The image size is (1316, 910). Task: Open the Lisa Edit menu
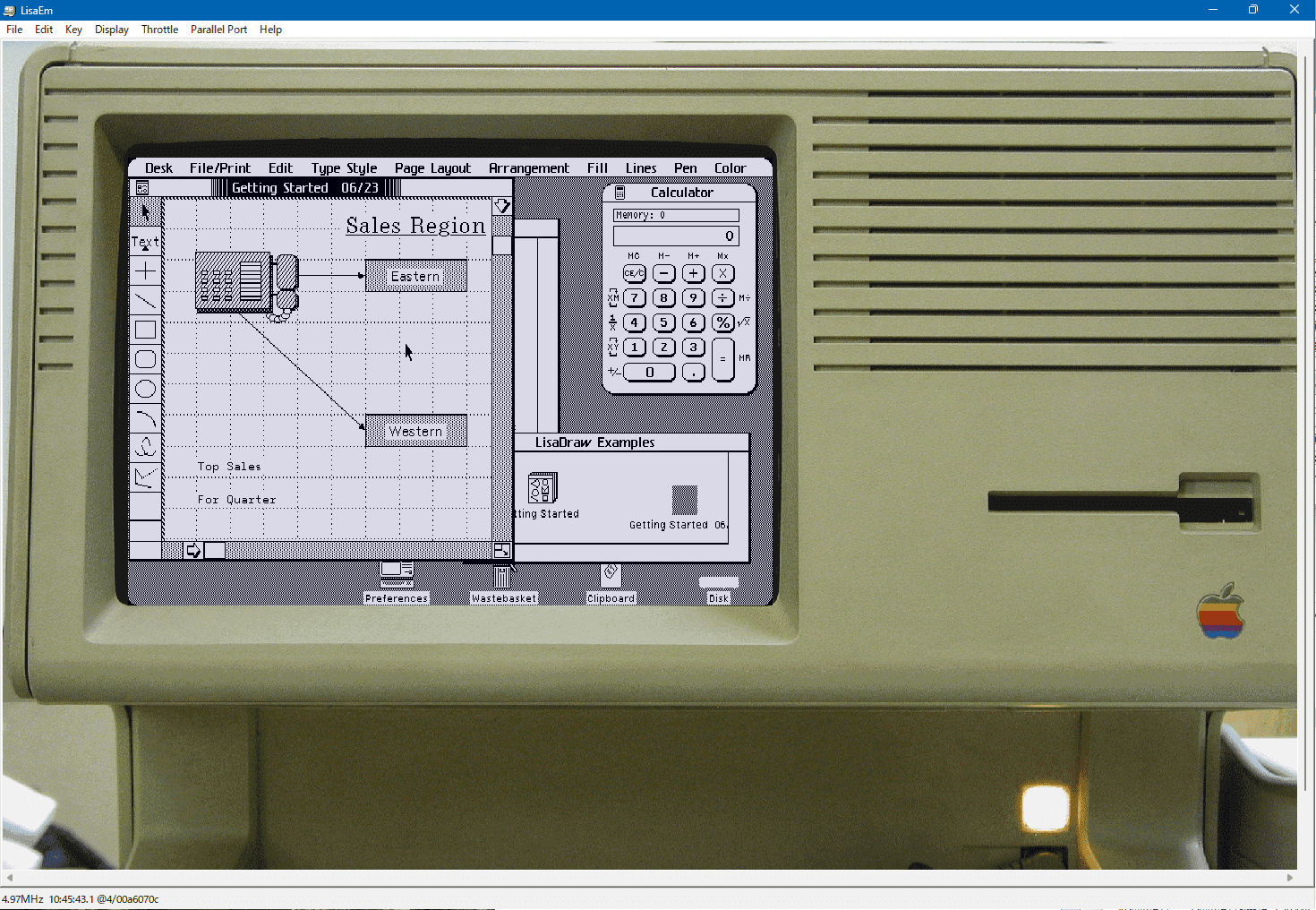[x=280, y=168]
